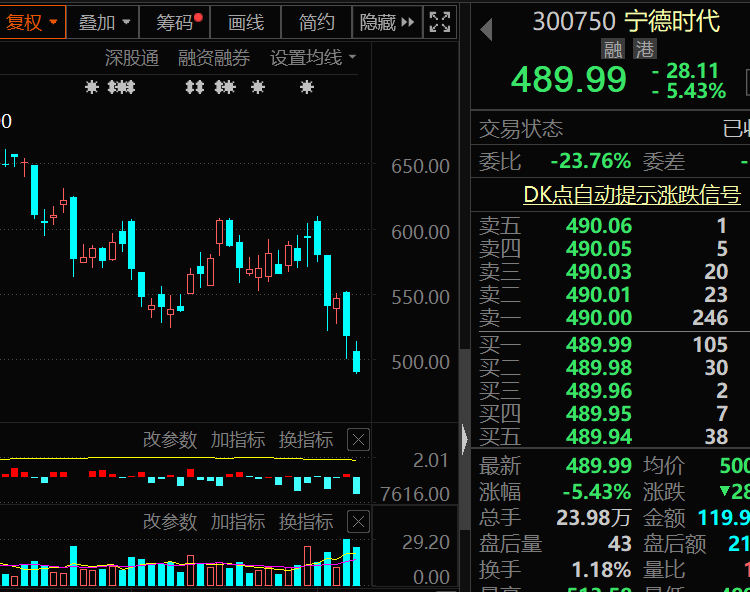Viewport: 750px width, 592px height.
Task: Click the 500.00 price axis label
Action: click(420, 362)
